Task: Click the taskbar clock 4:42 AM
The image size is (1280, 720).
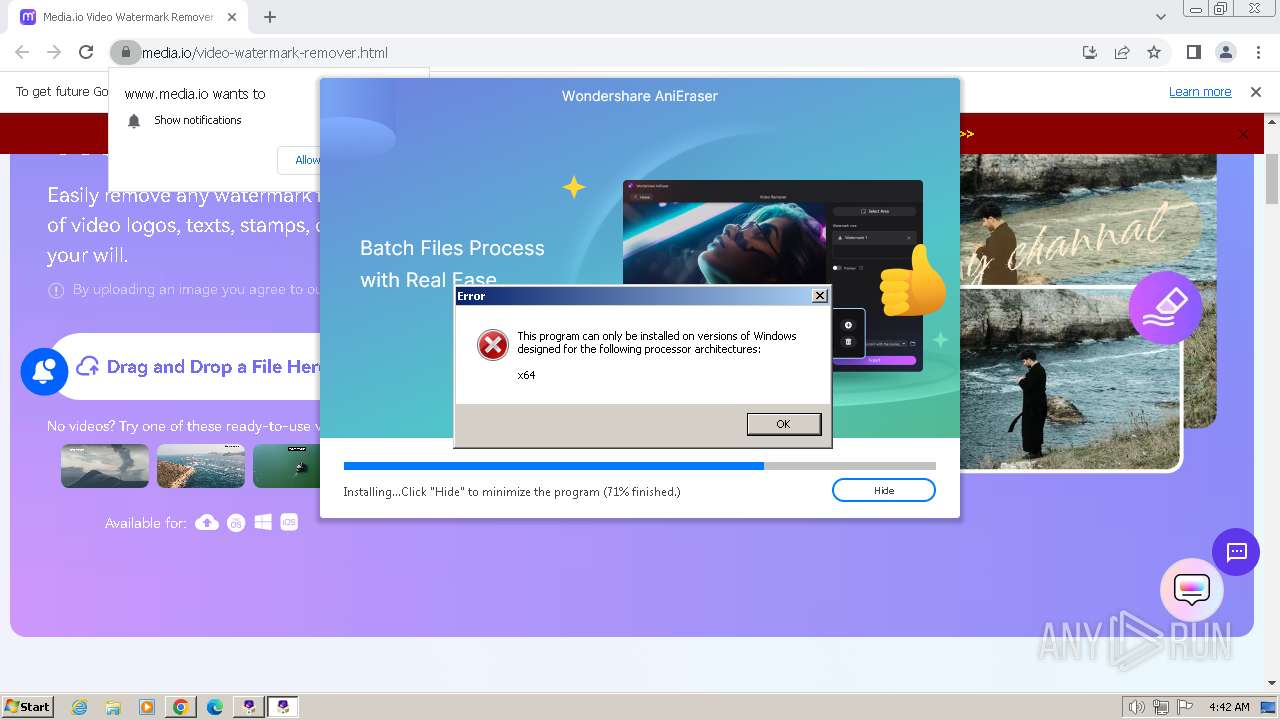Action: click(x=1229, y=707)
